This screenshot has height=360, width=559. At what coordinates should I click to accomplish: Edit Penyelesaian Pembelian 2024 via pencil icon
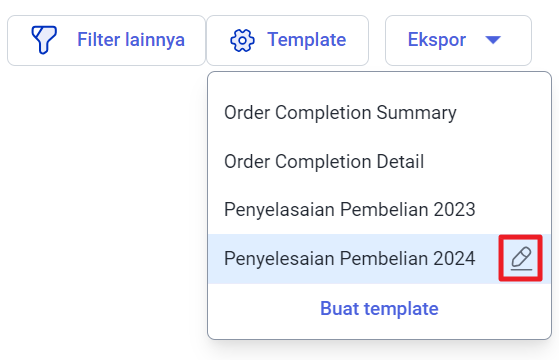521,258
